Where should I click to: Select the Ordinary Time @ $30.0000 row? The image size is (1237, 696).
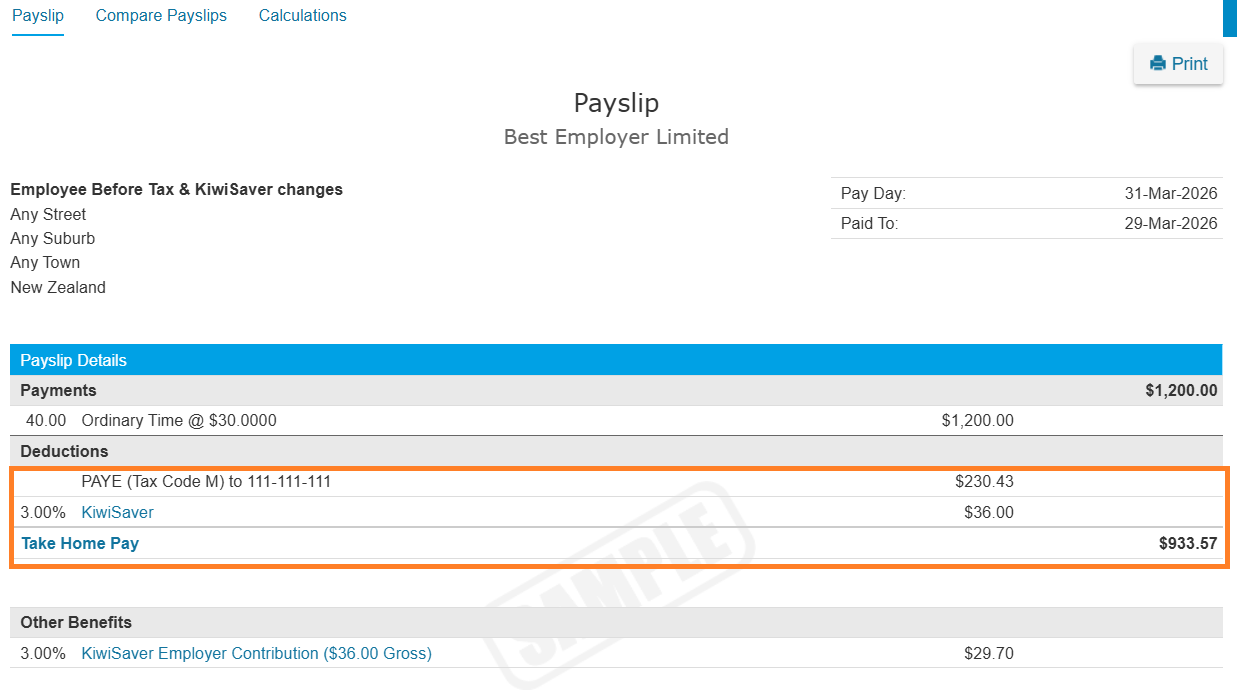(179, 421)
